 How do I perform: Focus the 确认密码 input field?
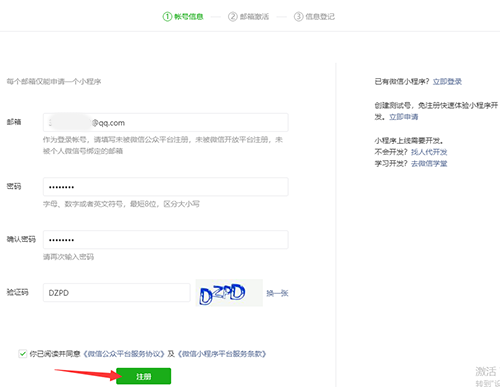(166, 239)
